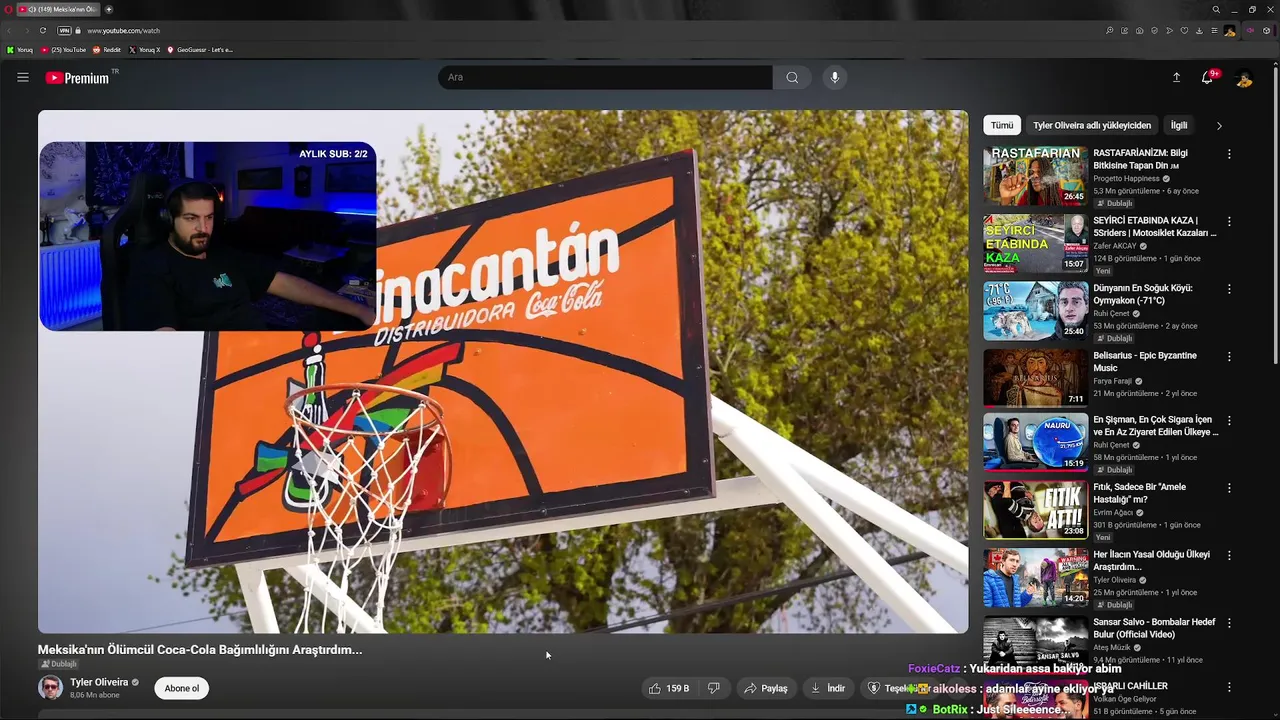Viewport: 1280px width, 720px height.
Task: Click the Abone ol subscribe button
Action: point(182,688)
